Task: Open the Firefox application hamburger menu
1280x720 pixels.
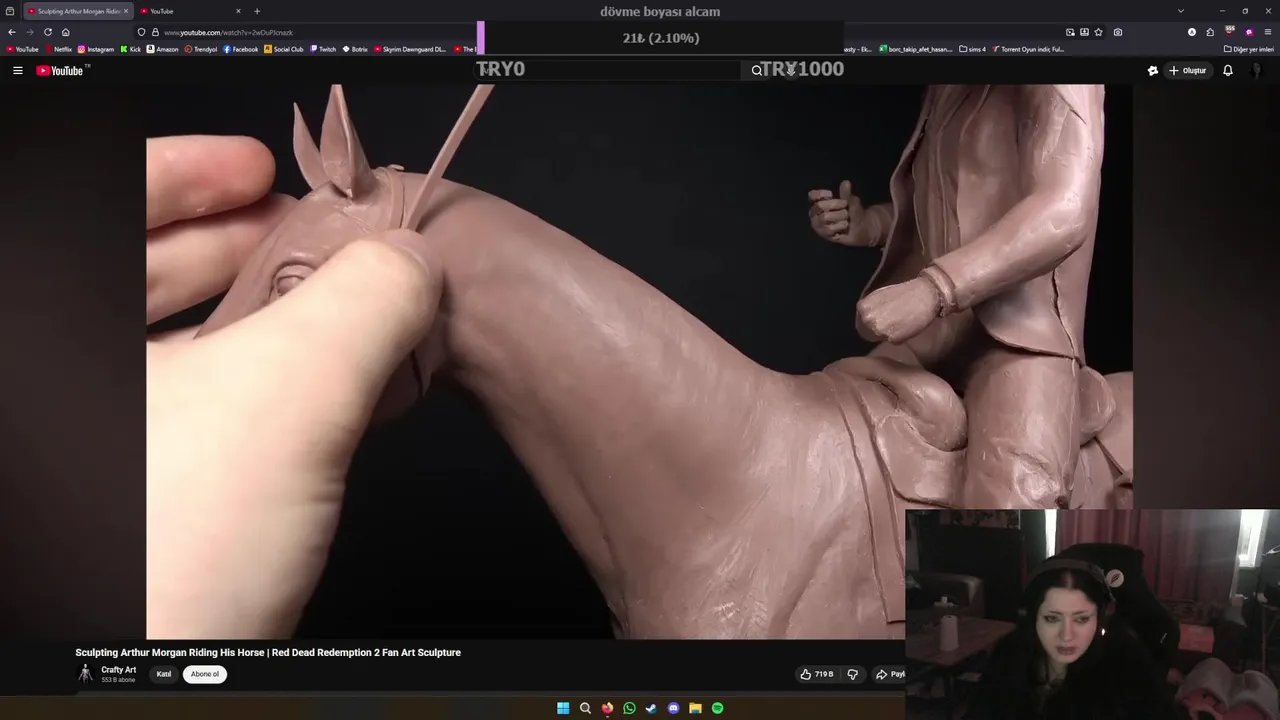Action: tap(1268, 32)
